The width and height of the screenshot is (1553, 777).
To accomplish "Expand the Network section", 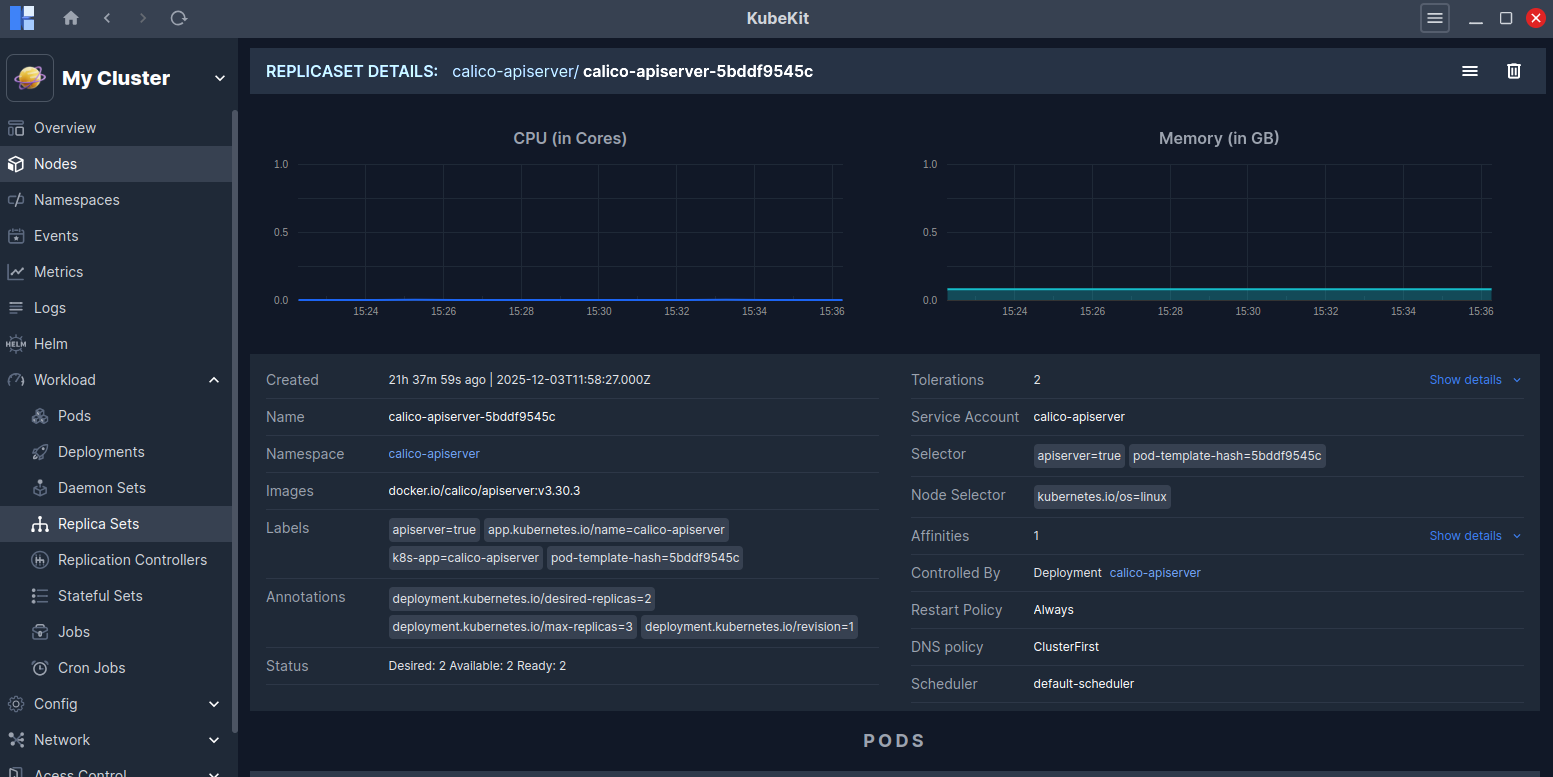I will tap(214, 740).
